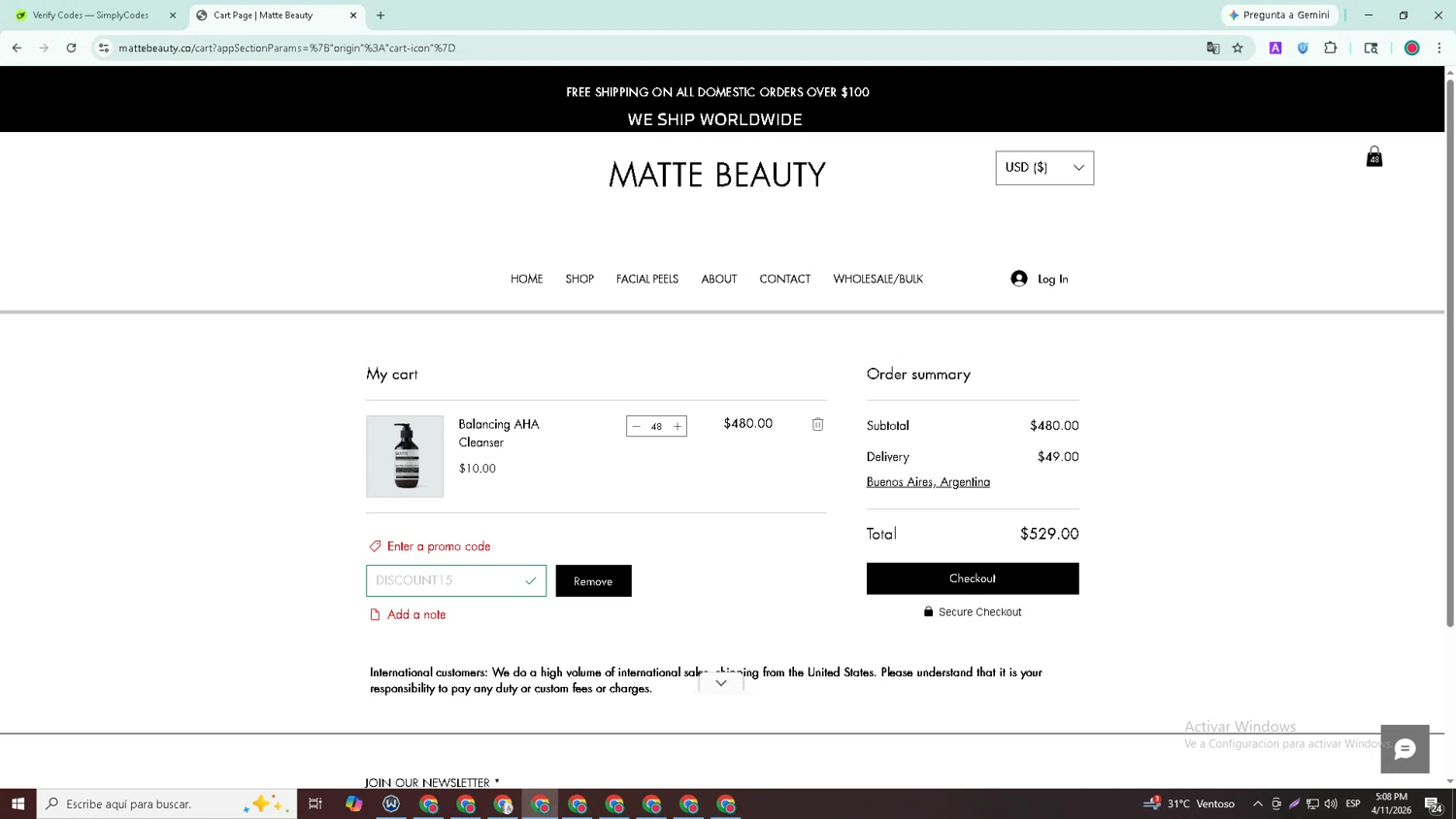This screenshot has height=819, width=1456.
Task: Close the Cart Page | Matte Beauty tab
Action: (x=353, y=16)
